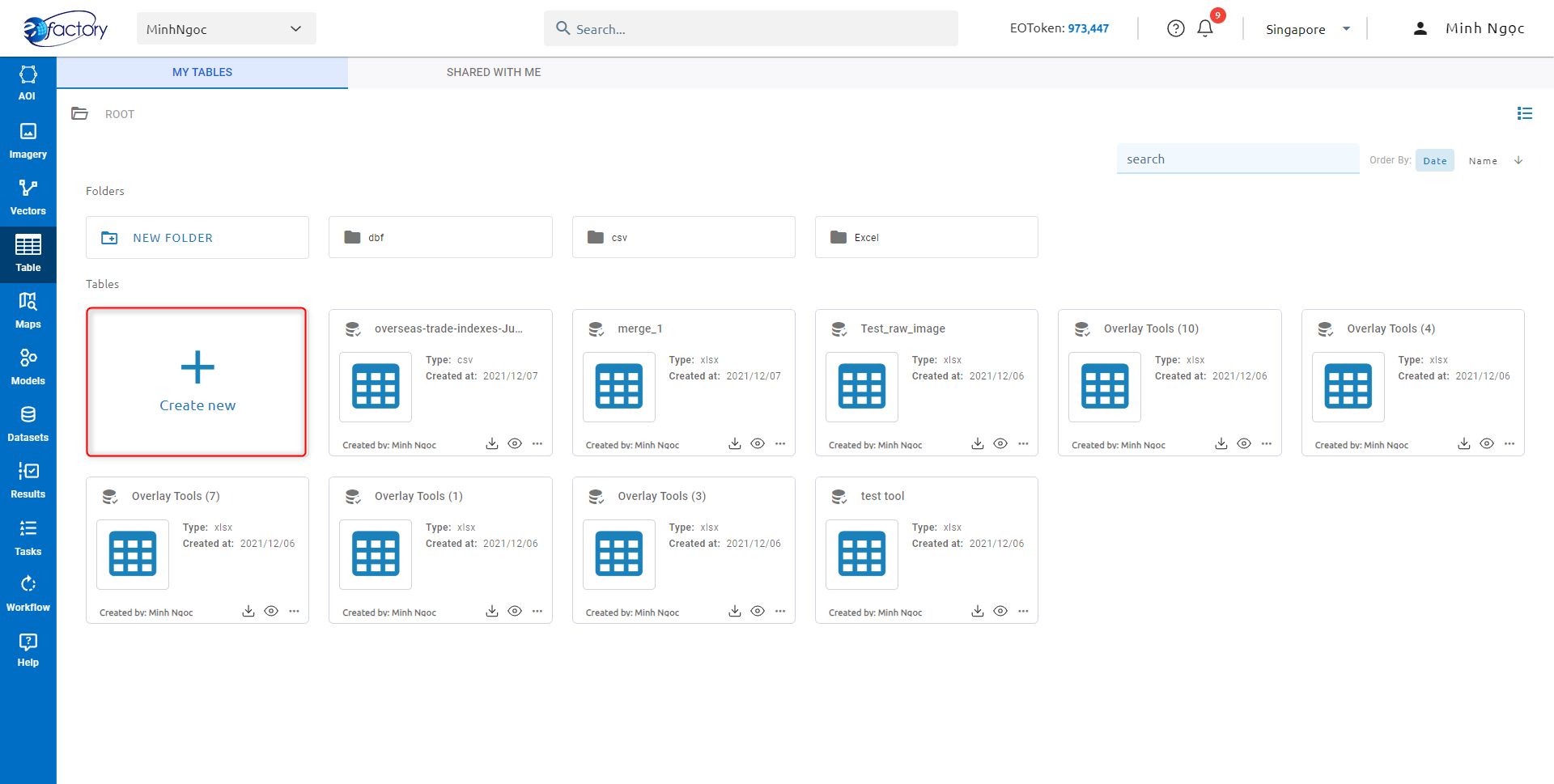Open the help question mark icon
Screen dimensions: 1554x784
point(1175,28)
